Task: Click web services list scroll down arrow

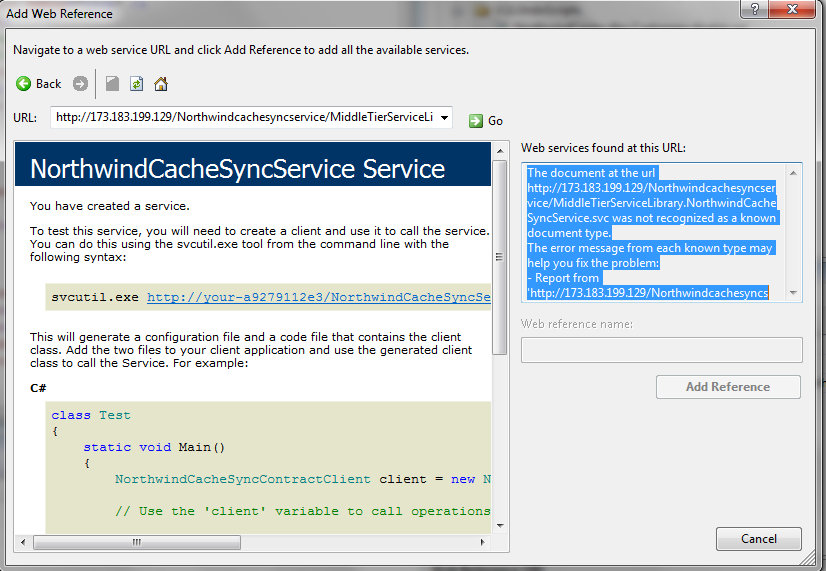Action: [x=793, y=293]
